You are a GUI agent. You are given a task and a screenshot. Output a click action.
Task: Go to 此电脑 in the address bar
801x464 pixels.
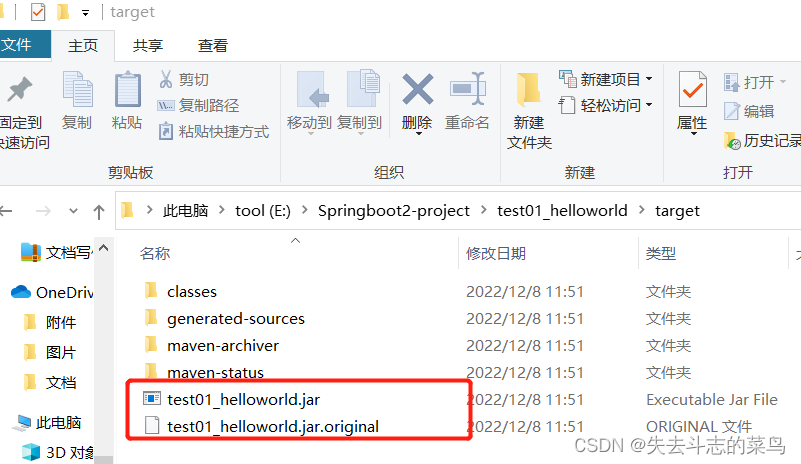[x=185, y=211]
